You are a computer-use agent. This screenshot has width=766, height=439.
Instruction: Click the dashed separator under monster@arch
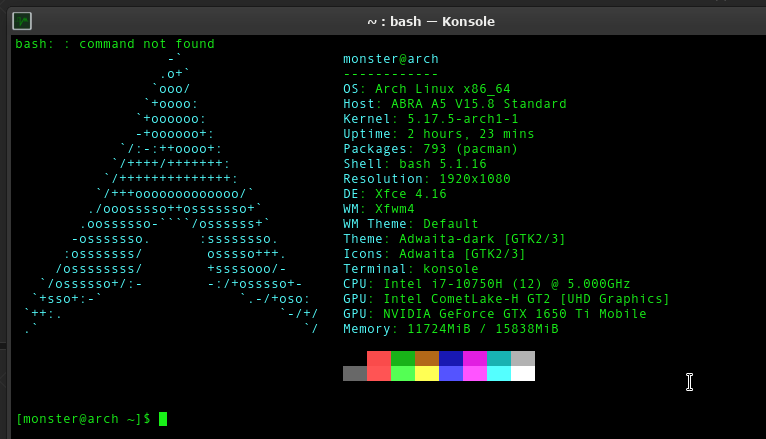pos(391,74)
